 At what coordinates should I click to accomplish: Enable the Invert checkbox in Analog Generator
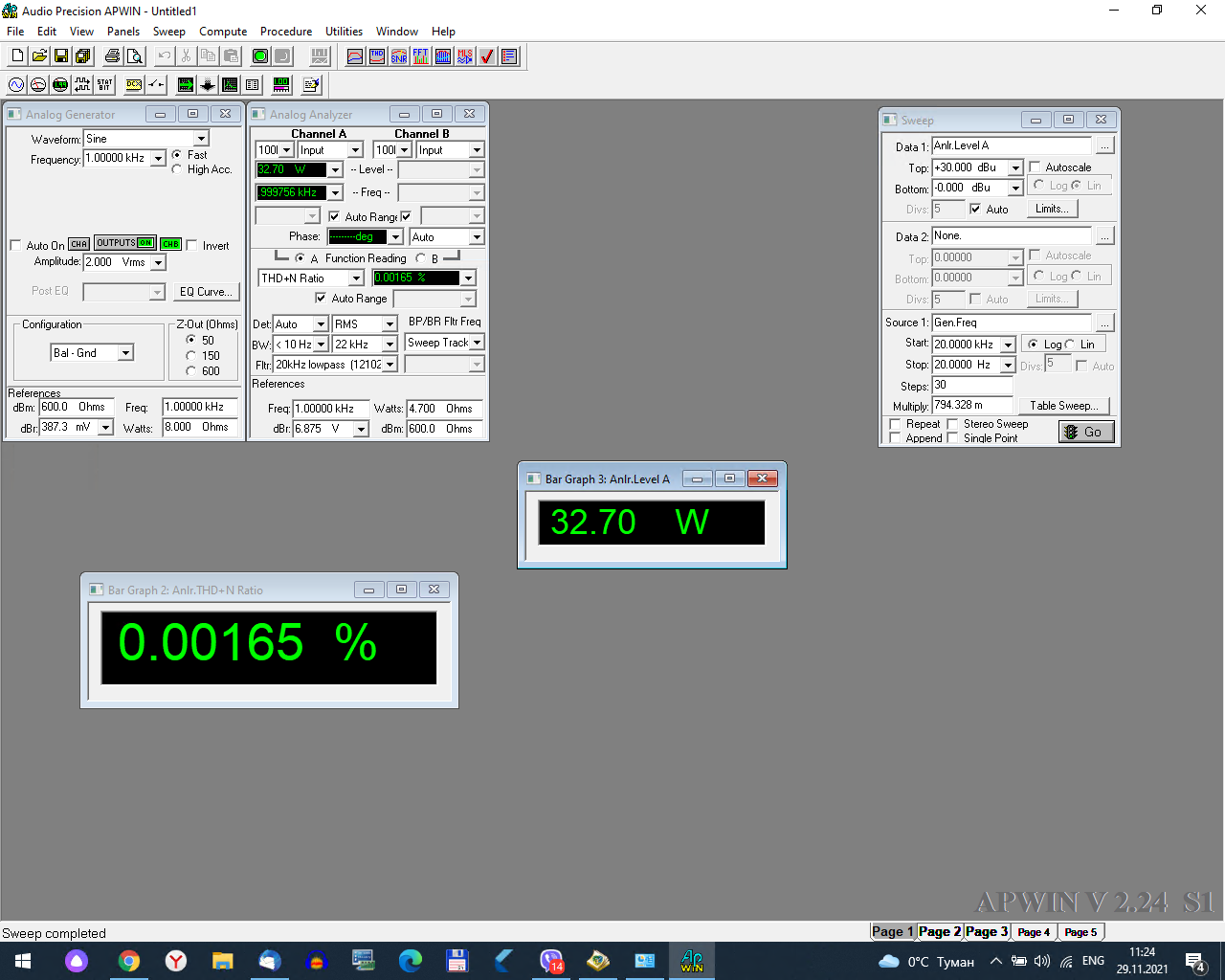(x=192, y=245)
